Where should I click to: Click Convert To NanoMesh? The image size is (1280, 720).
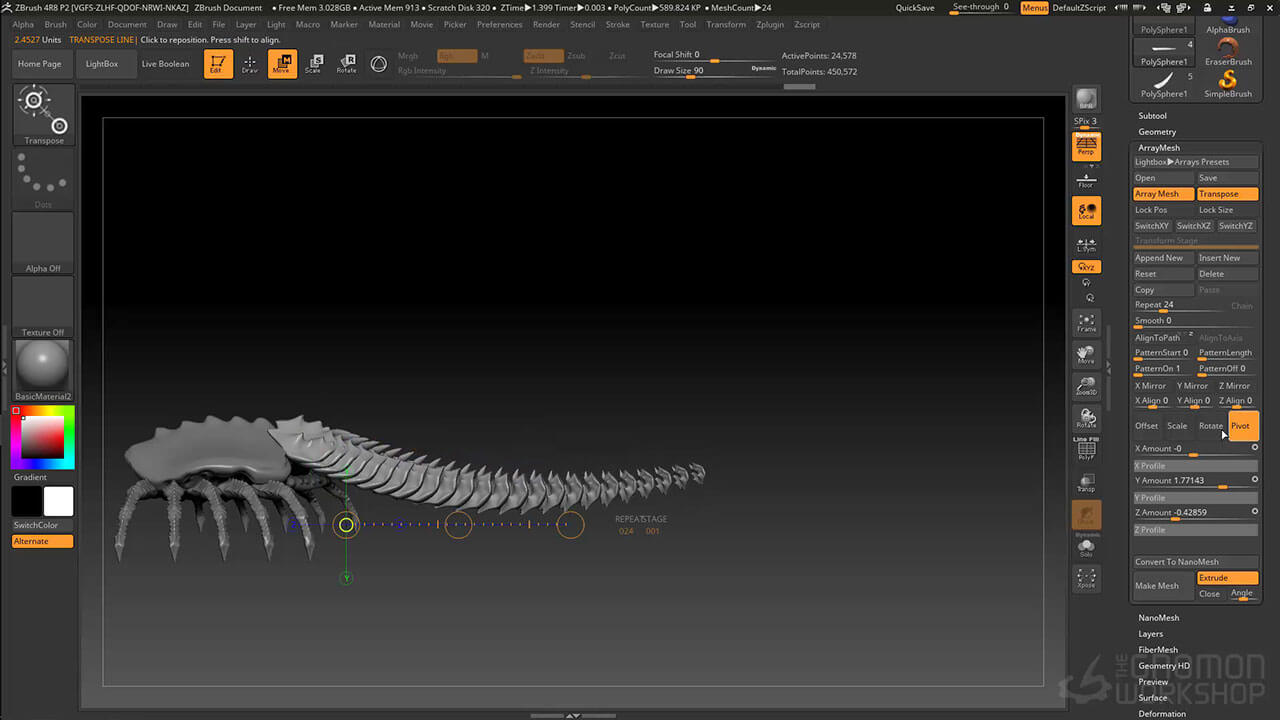[x=1195, y=562]
